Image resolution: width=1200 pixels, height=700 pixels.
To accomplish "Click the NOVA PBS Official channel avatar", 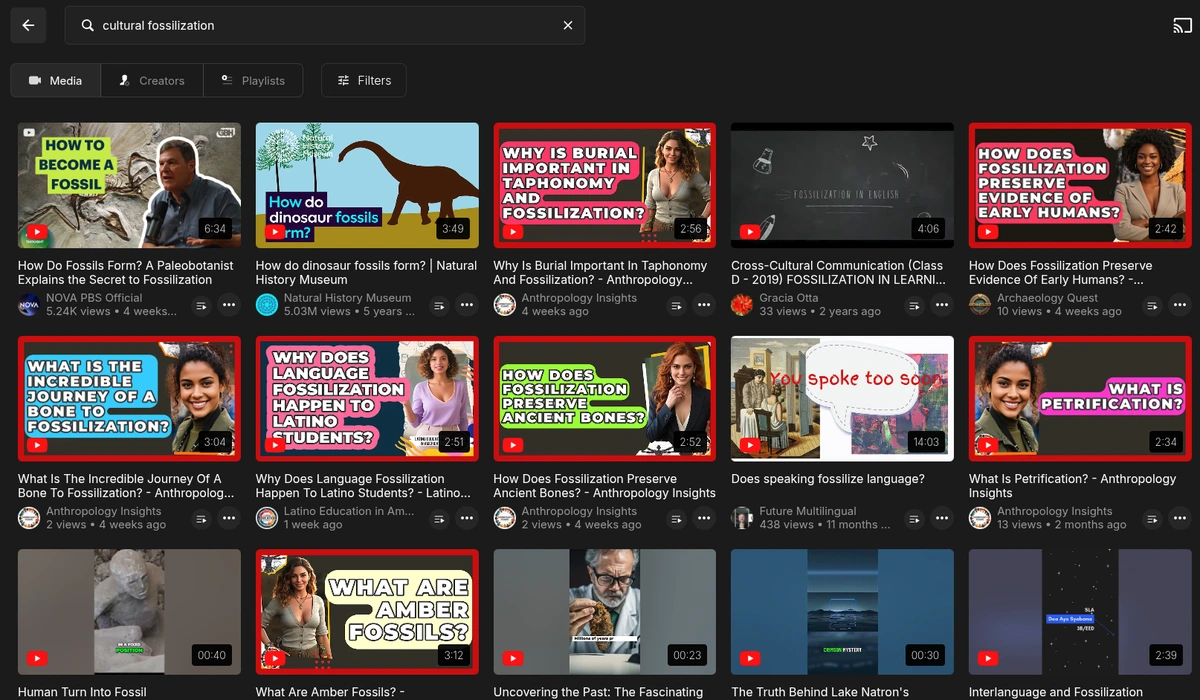I will [x=28, y=305].
